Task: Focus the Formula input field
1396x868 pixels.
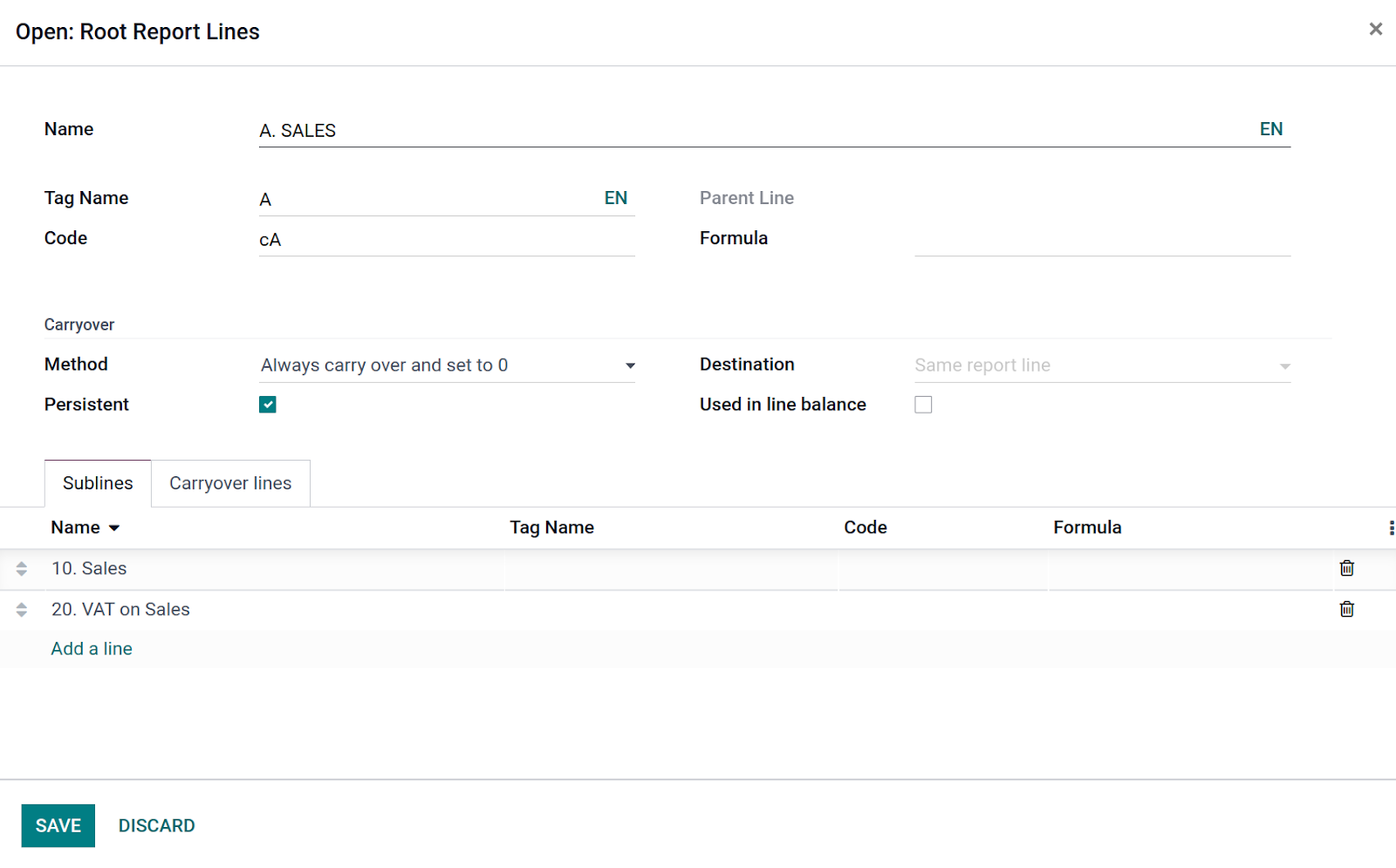Action: 1103,240
